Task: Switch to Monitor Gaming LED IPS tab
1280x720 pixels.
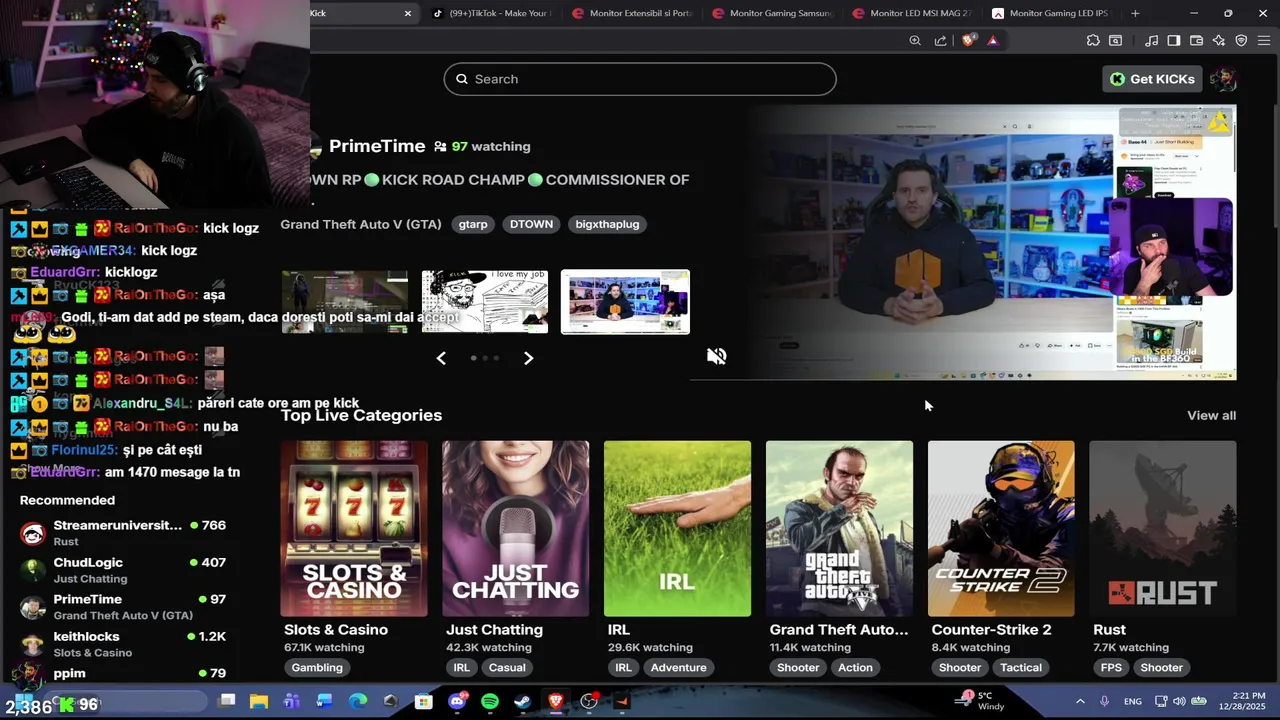Action: coord(1052,13)
